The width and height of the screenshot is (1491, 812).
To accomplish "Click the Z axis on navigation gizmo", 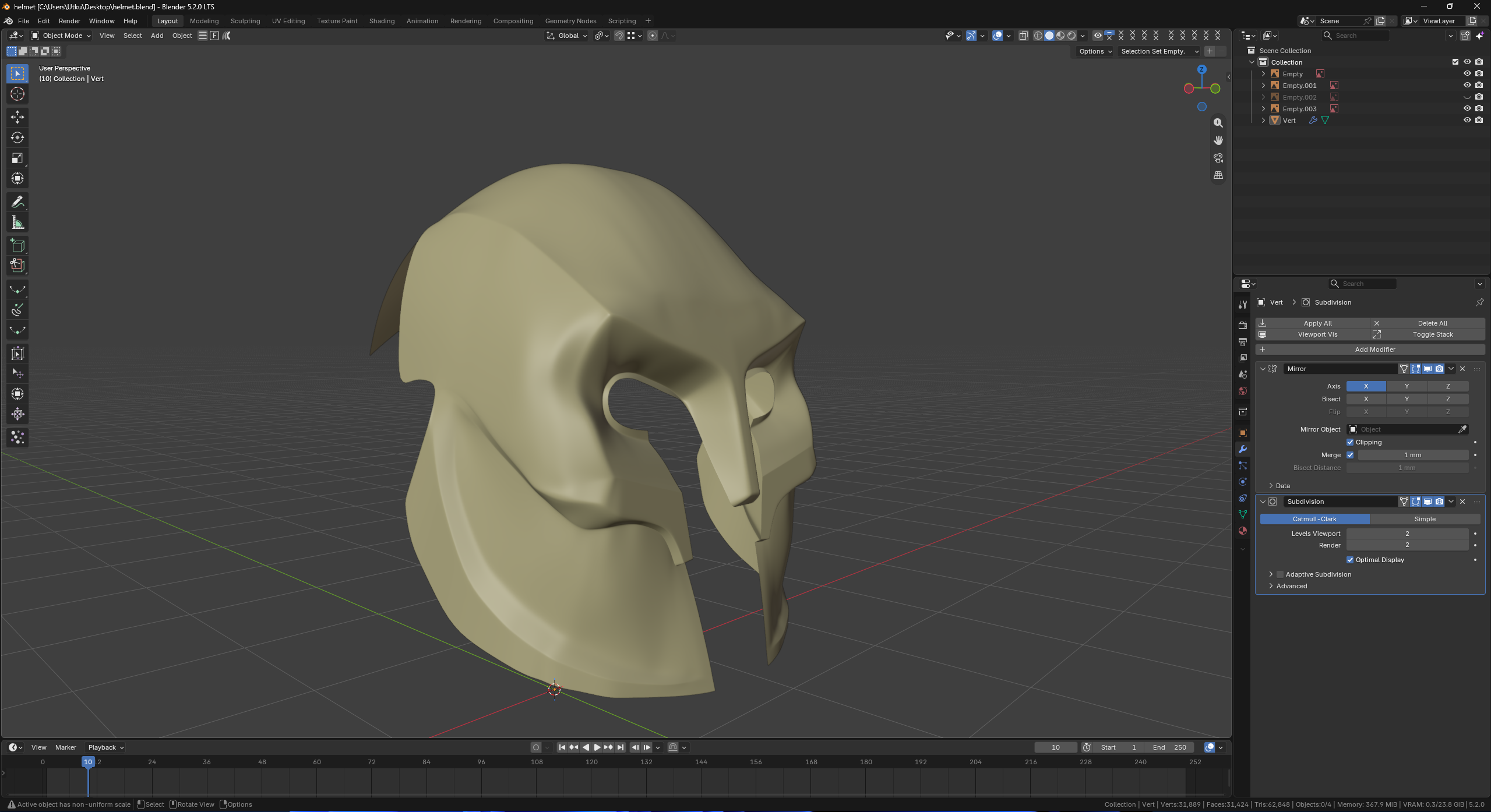I will 1201,69.
